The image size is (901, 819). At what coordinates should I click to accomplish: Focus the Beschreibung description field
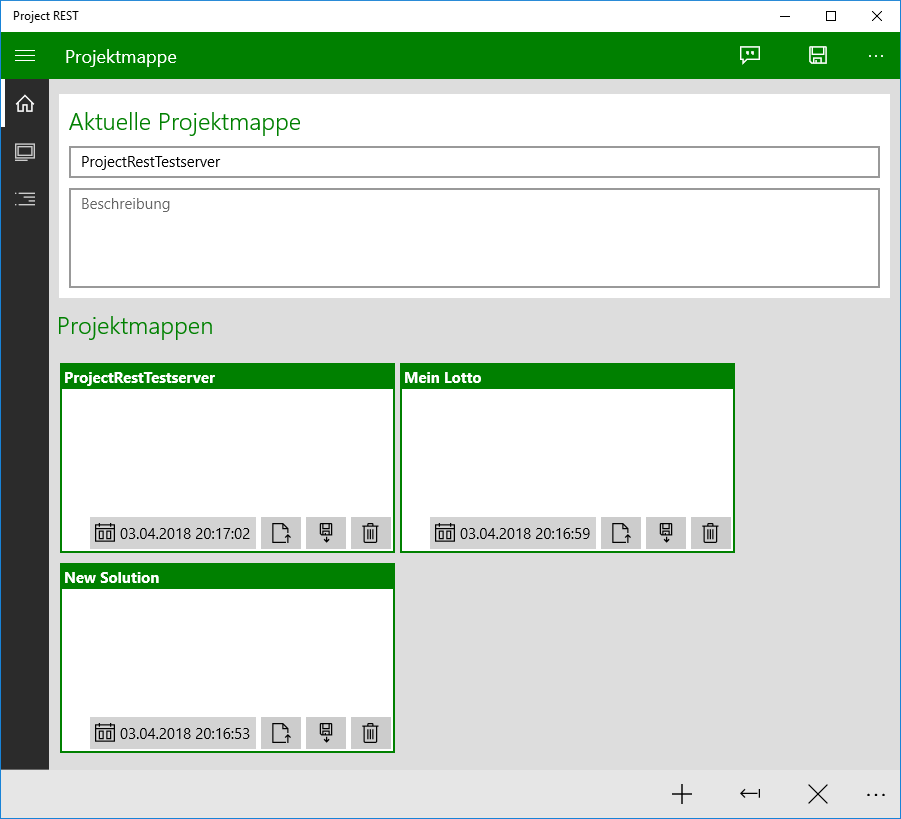(474, 238)
